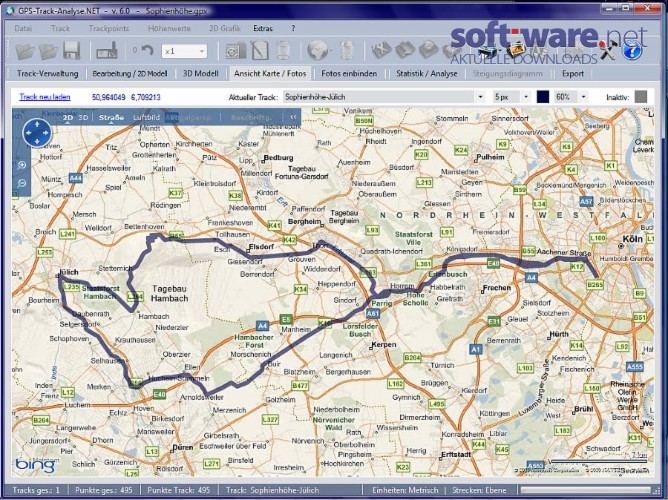Open the ? help menu
The height and width of the screenshot is (500, 668).
(293, 29)
